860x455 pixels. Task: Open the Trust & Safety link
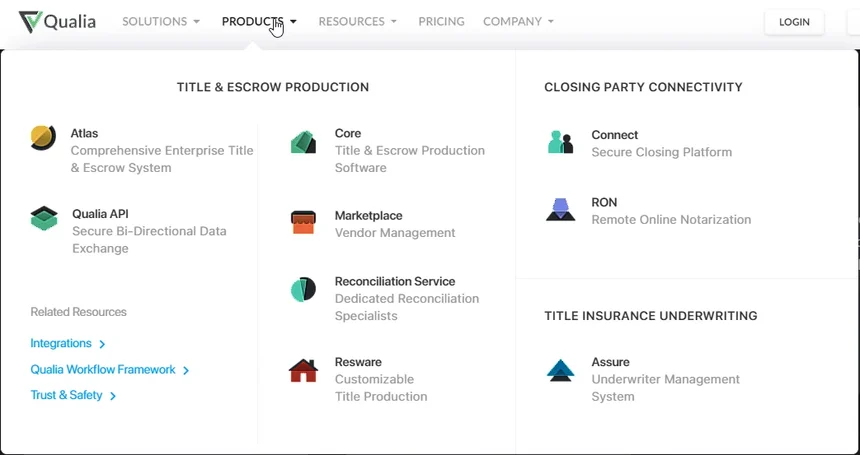click(x=66, y=395)
